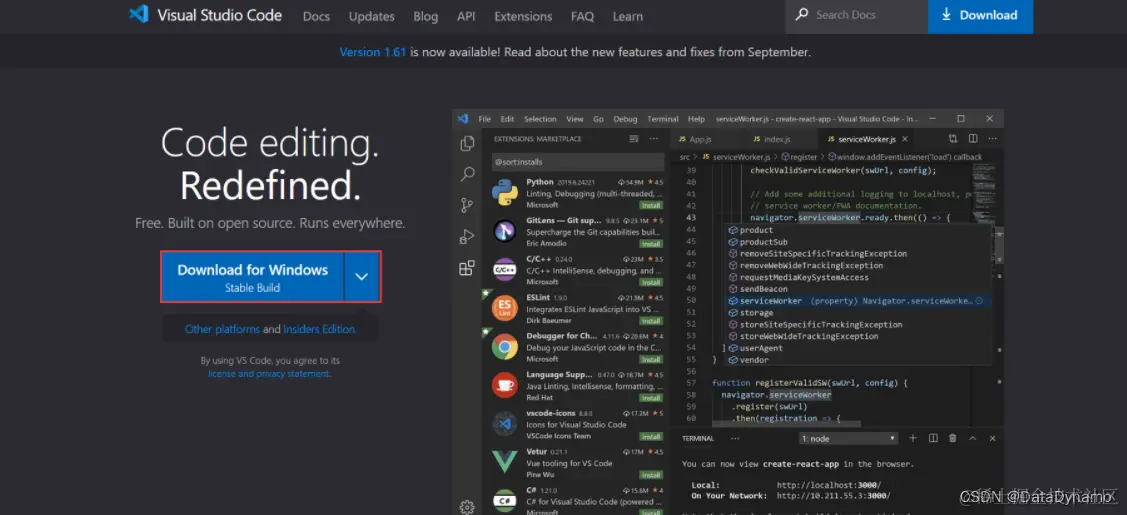
Task: Show details icon on serviceWorker suggestion
Action: click(x=978, y=301)
